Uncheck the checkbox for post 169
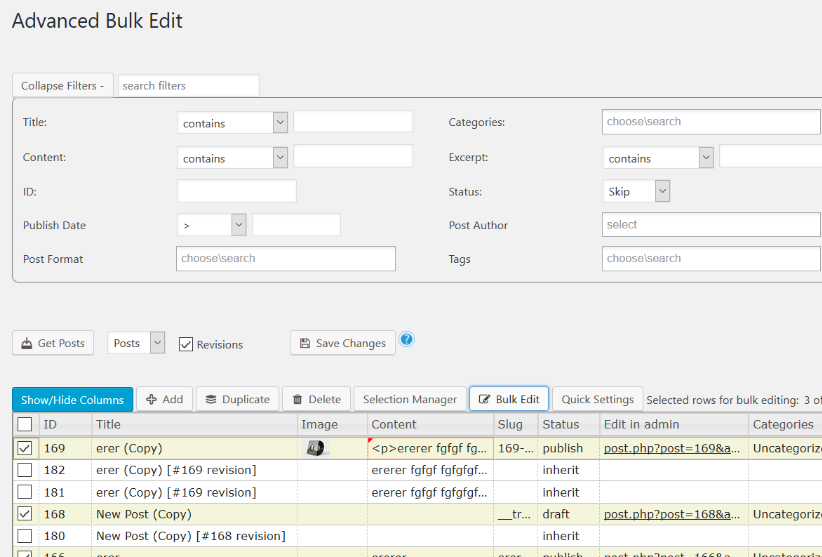822x557 pixels. point(25,449)
